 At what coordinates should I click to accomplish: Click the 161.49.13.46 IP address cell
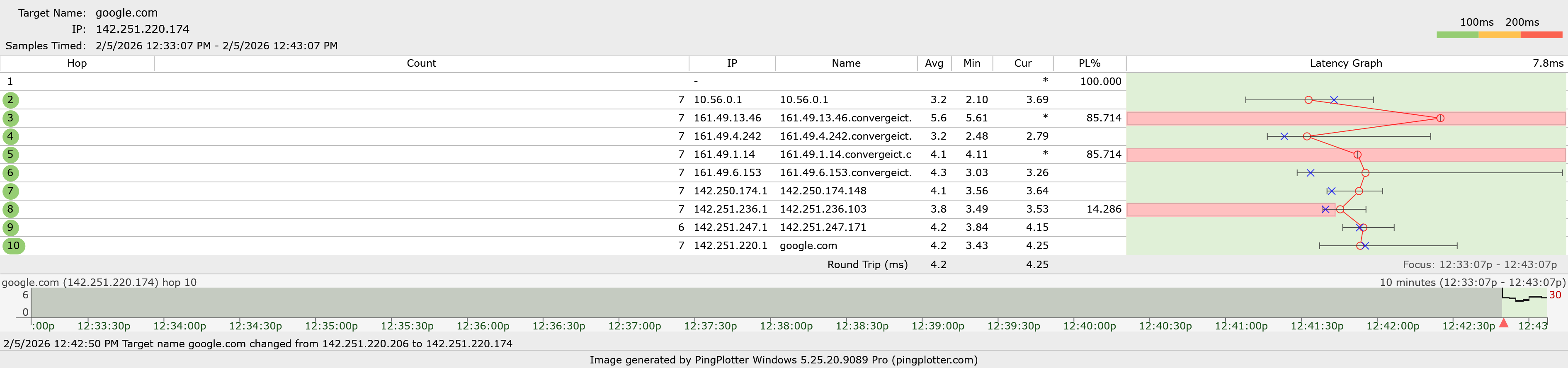tap(727, 118)
